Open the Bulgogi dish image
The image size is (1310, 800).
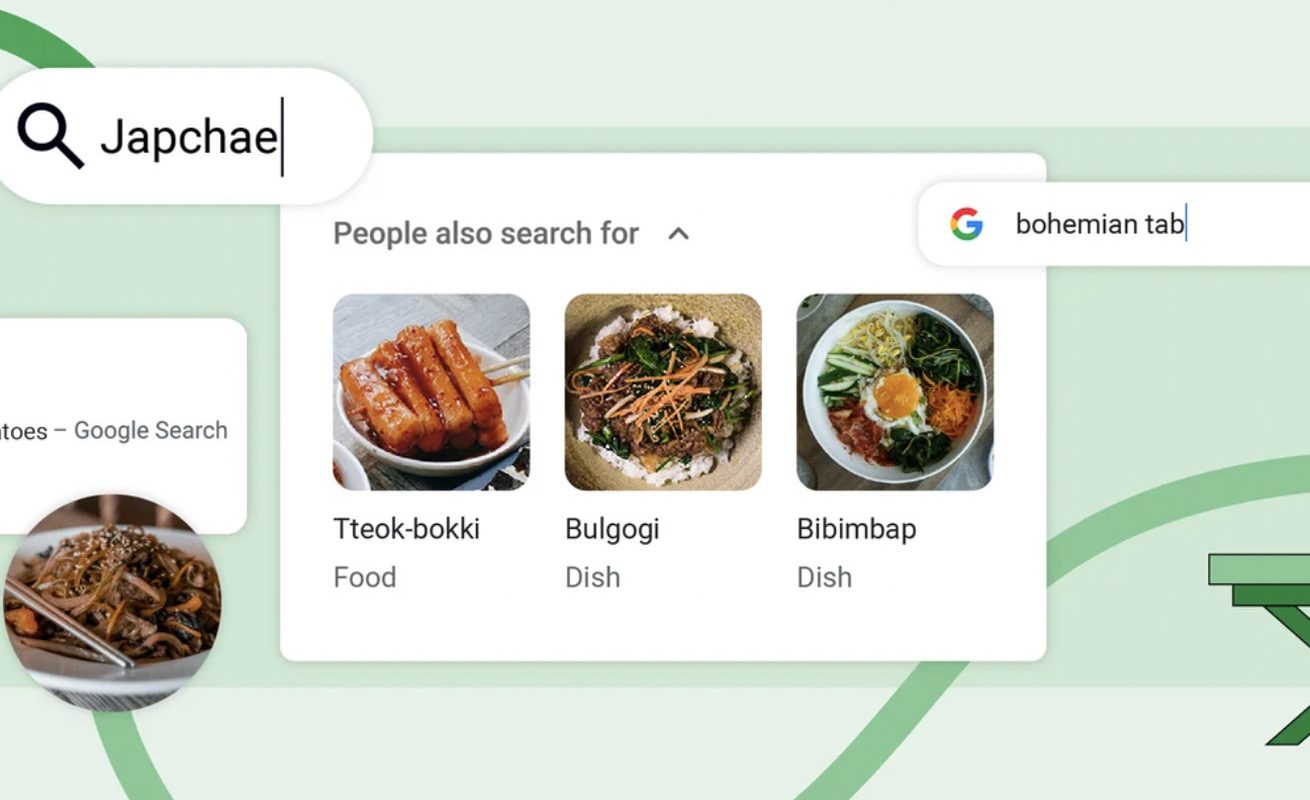(x=663, y=392)
